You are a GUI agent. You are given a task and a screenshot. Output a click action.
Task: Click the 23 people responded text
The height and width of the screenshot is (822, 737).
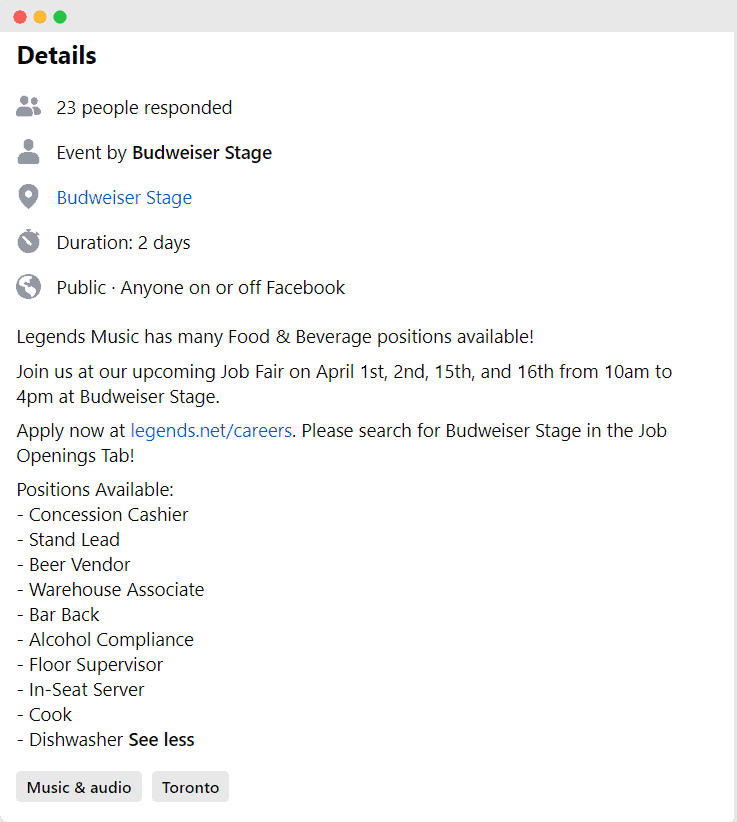click(x=144, y=107)
